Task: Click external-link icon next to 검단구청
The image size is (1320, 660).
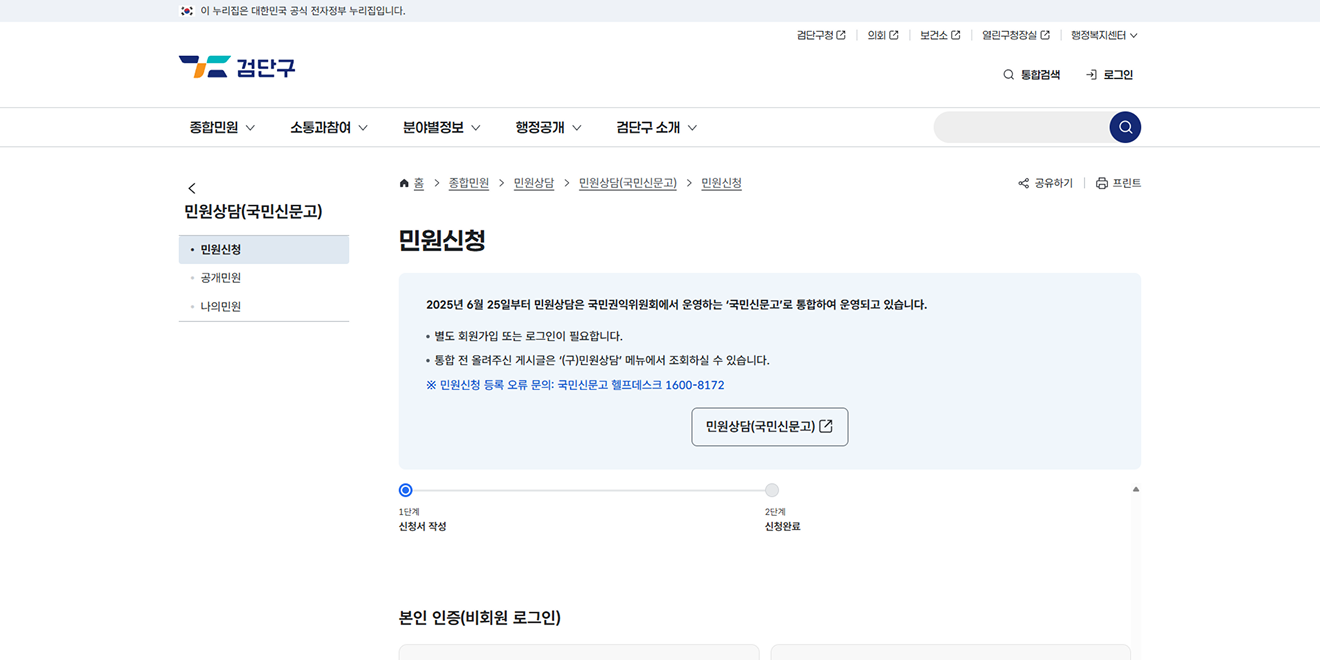Action: pyautogui.click(x=841, y=35)
